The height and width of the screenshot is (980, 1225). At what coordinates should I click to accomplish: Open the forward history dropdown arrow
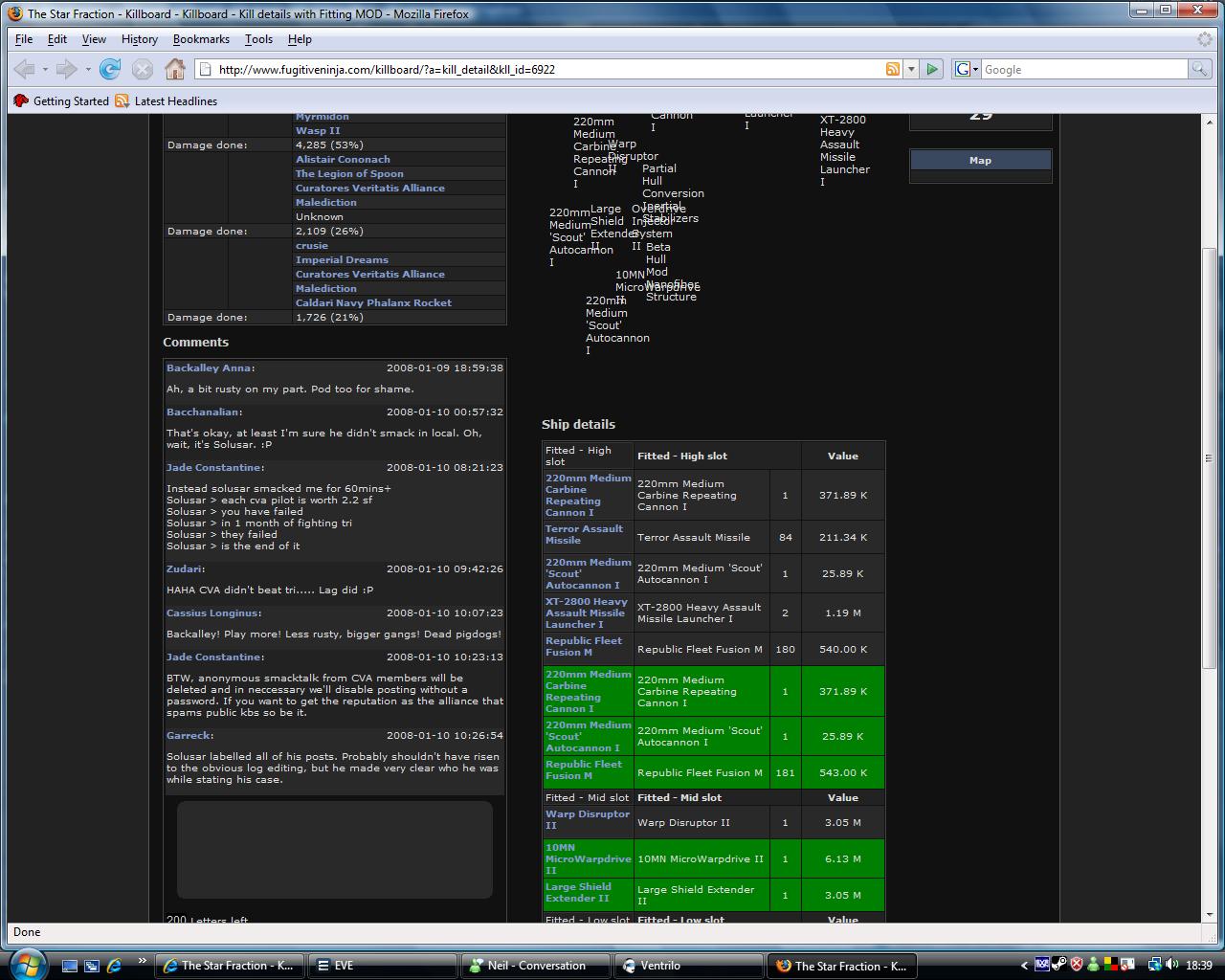point(87,69)
